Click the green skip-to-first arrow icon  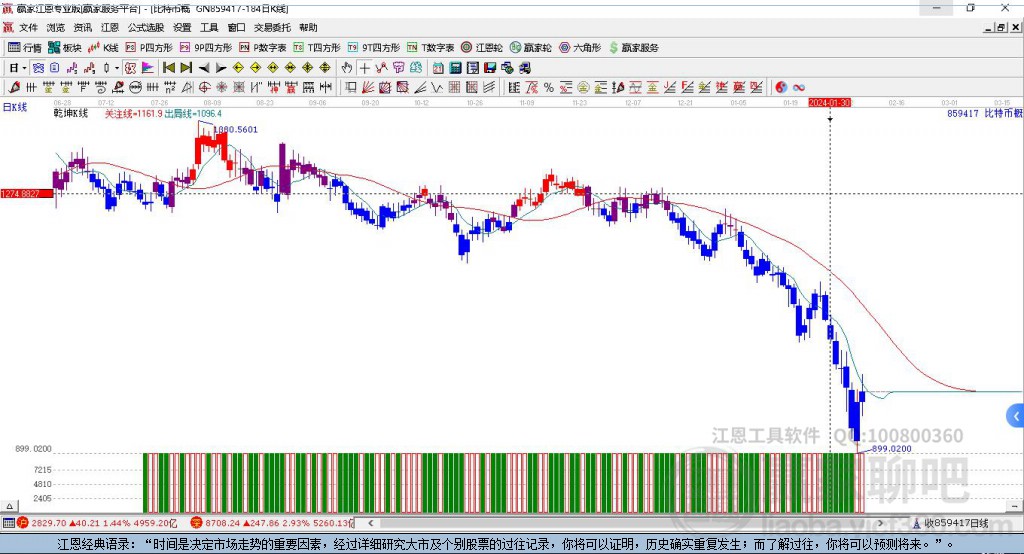click(x=169, y=68)
